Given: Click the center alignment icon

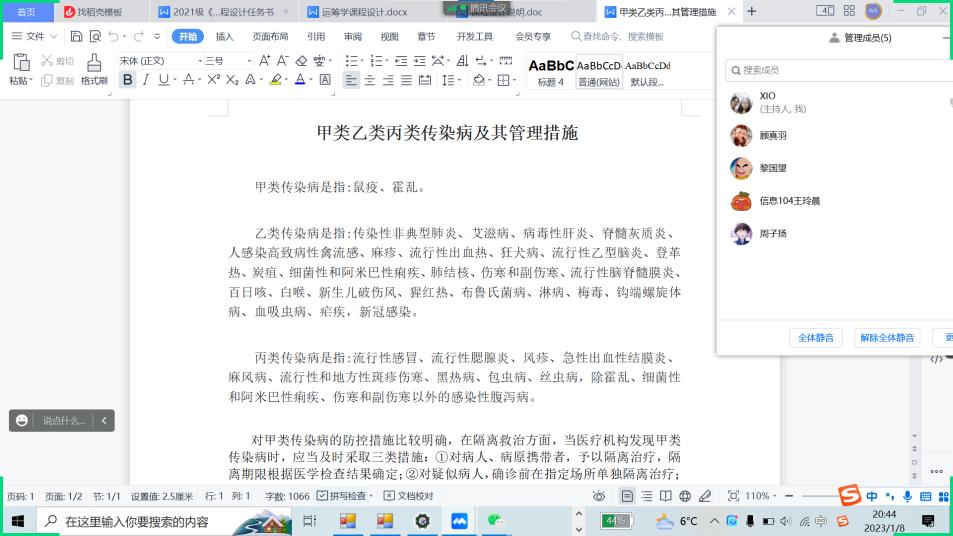Looking at the screenshot, I should tap(370, 80).
